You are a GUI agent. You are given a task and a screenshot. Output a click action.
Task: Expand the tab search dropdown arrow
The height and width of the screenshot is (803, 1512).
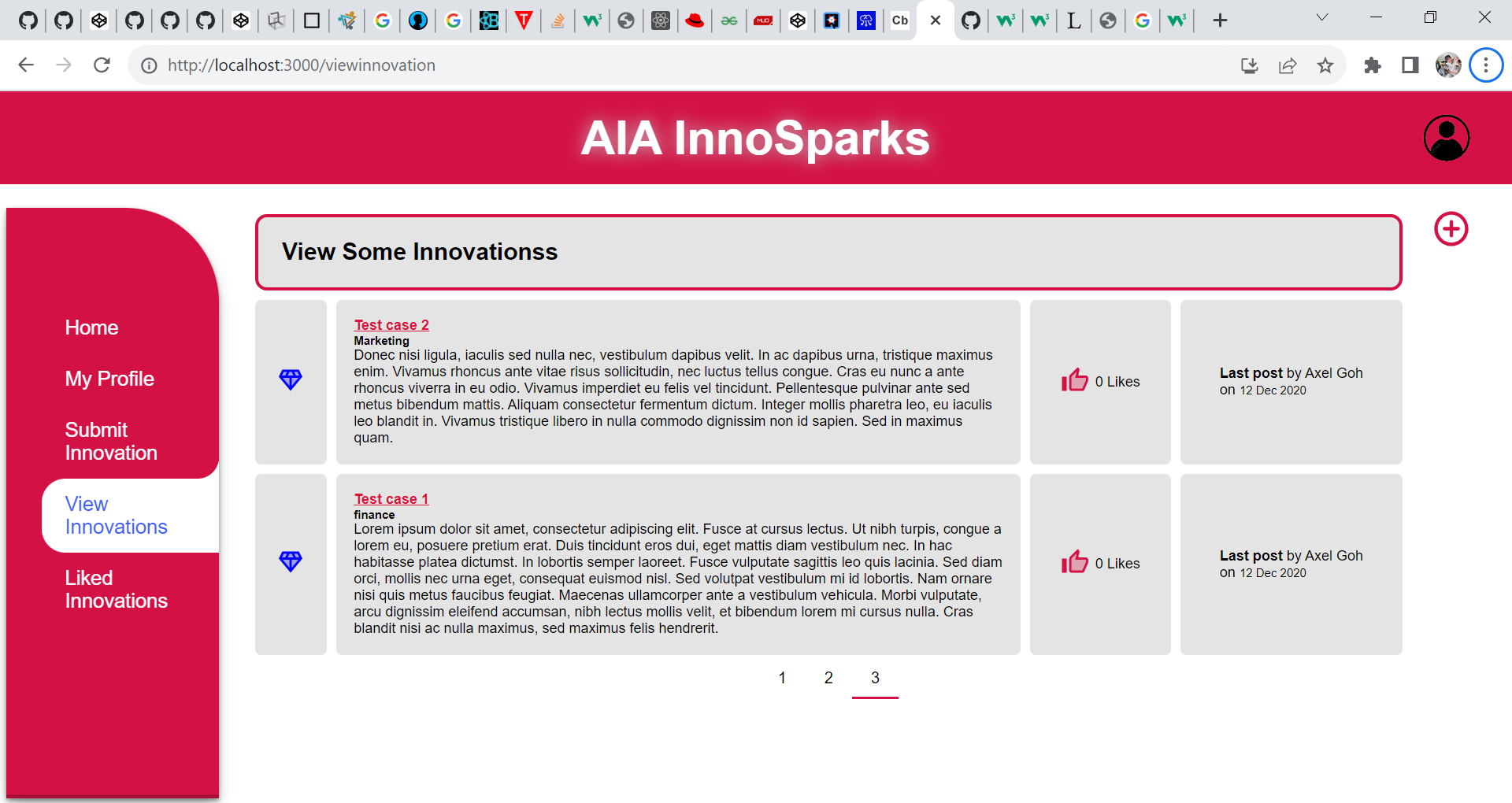pyautogui.click(x=1322, y=18)
